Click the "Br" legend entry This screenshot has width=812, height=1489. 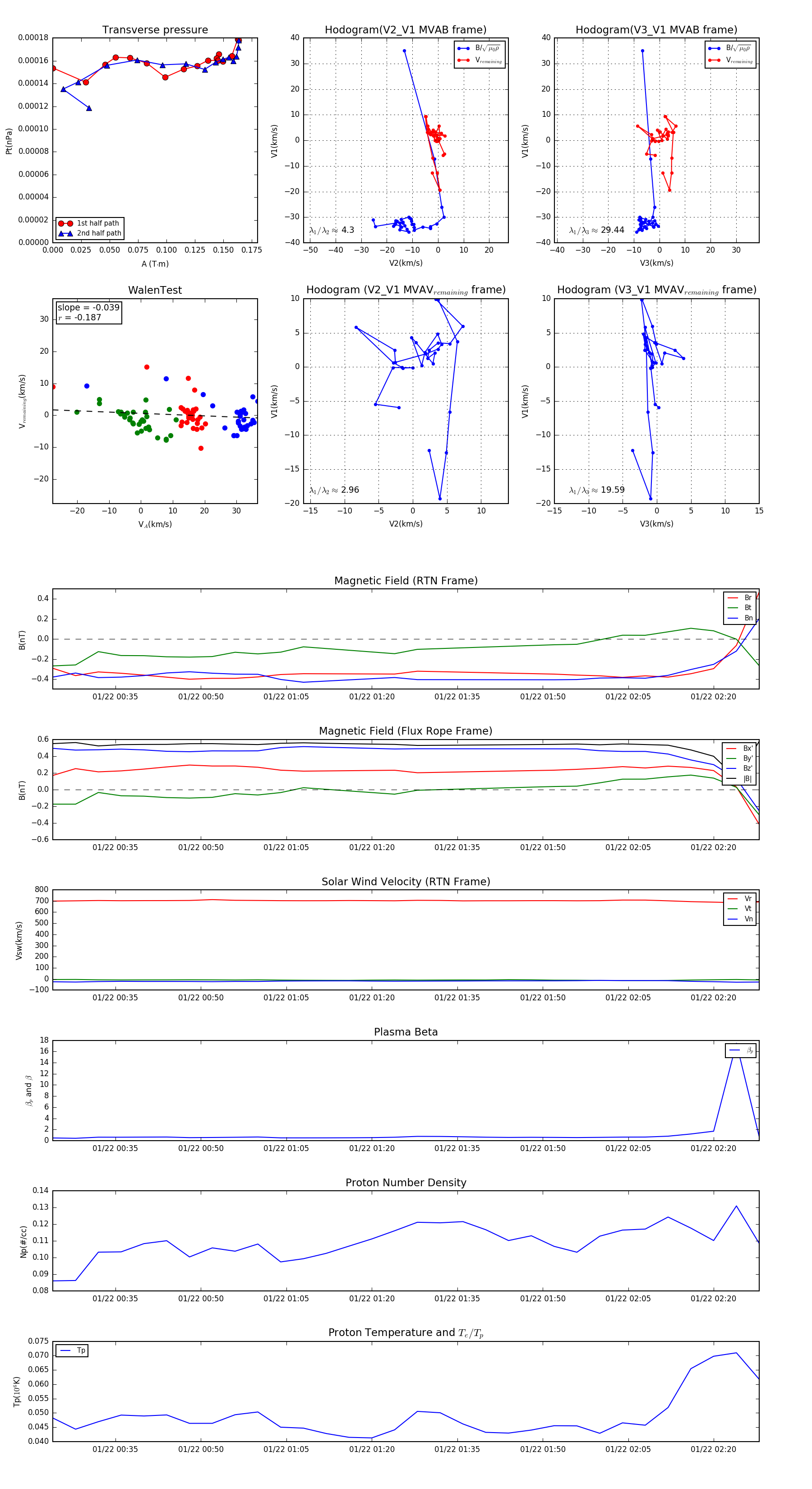click(740, 598)
